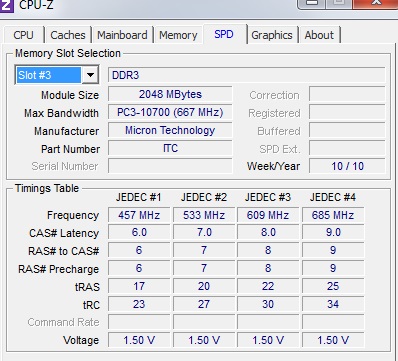The width and height of the screenshot is (398, 361).
Task: Select the SPD tab
Action: pyautogui.click(x=224, y=34)
